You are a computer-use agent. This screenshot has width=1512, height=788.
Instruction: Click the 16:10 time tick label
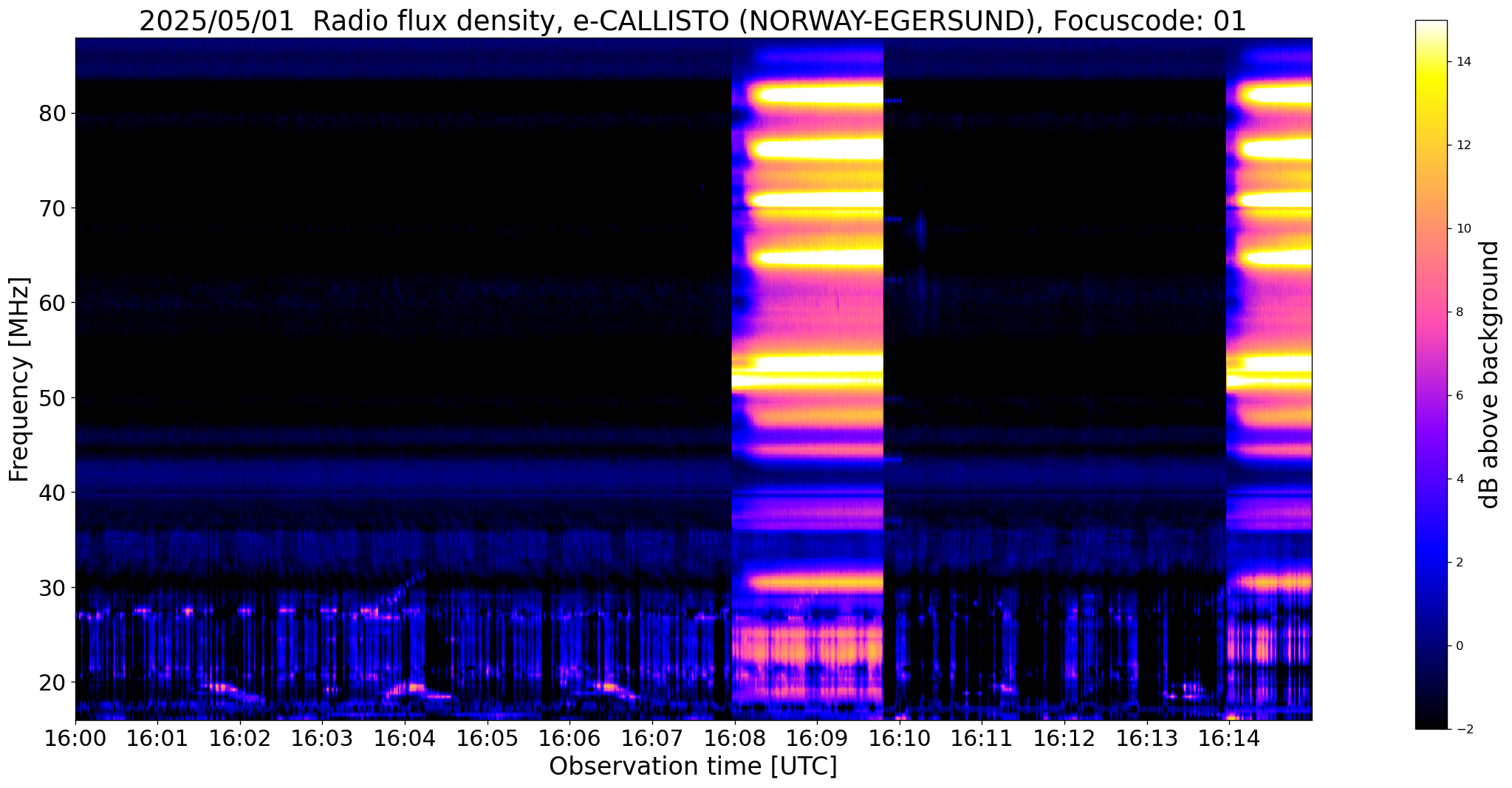(x=899, y=739)
